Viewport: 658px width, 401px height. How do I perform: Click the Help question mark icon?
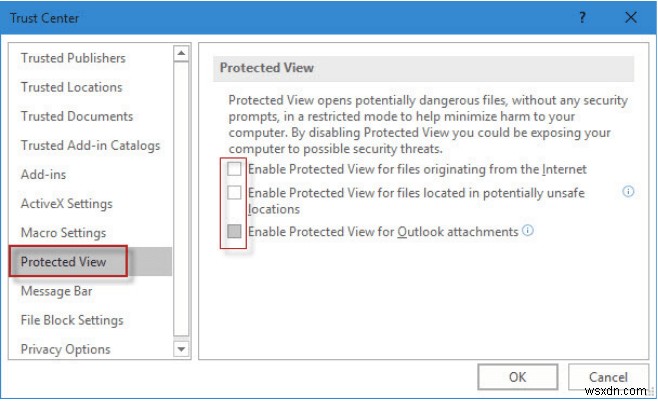pyautogui.click(x=583, y=17)
